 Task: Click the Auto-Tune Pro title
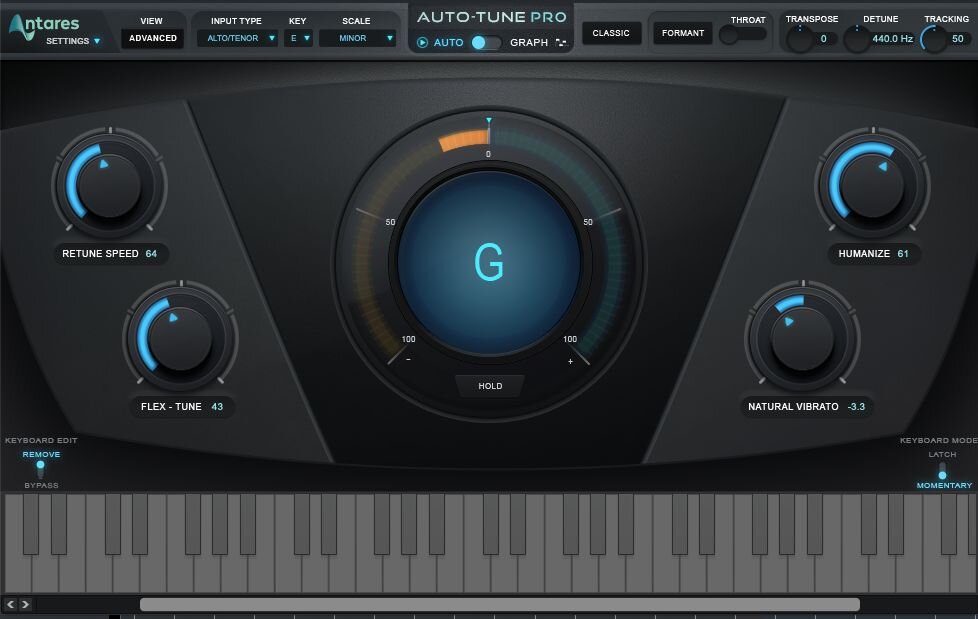point(491,17)
